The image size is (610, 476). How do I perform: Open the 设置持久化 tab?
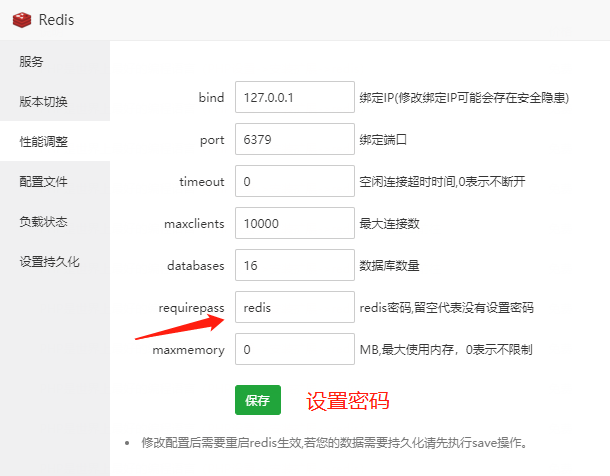(50, 262)
